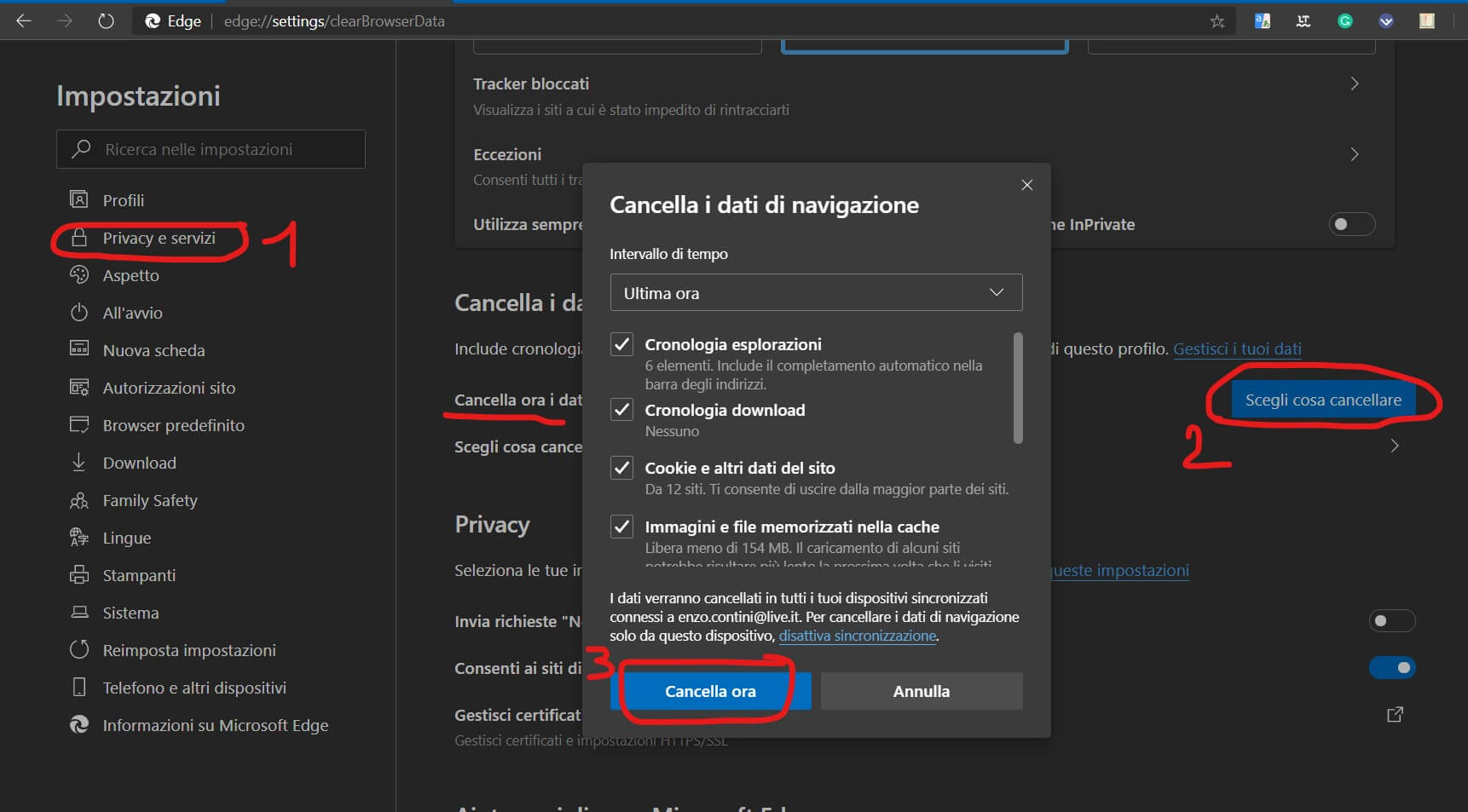The height and width of the screenshot is (812, 1468).
Task: Click the back arrow navigation icon
Action: [x=24, y=21]
